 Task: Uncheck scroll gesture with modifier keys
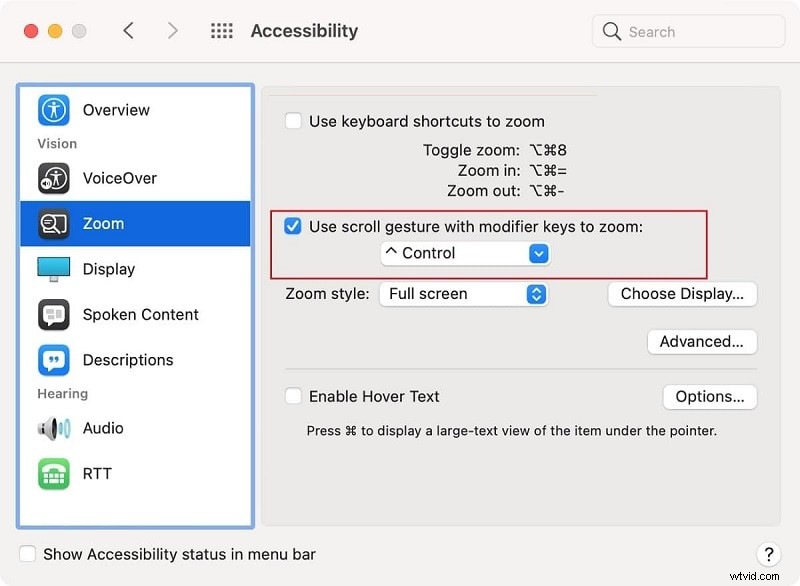(293, 226)
